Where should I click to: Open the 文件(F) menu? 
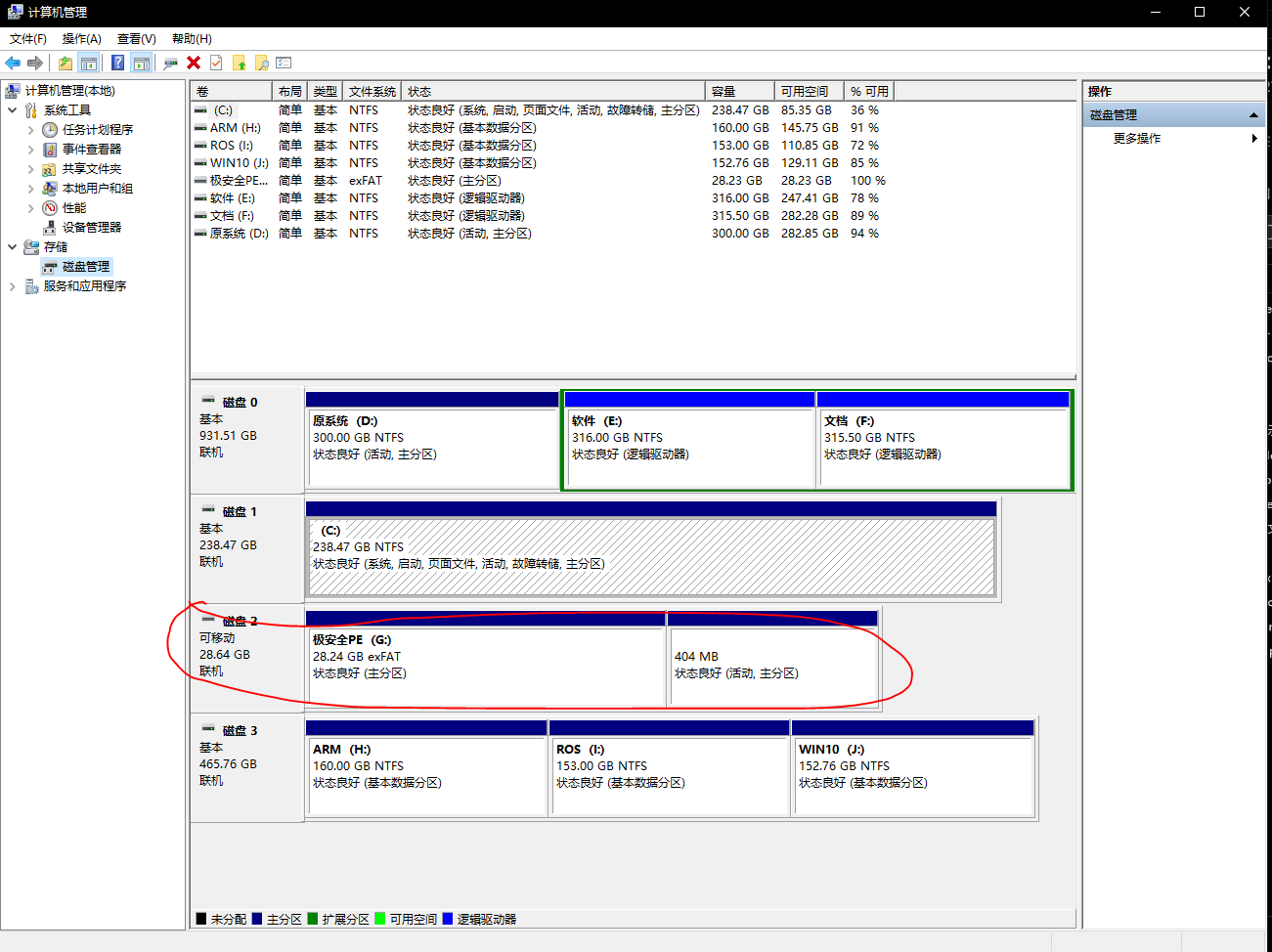28,39
